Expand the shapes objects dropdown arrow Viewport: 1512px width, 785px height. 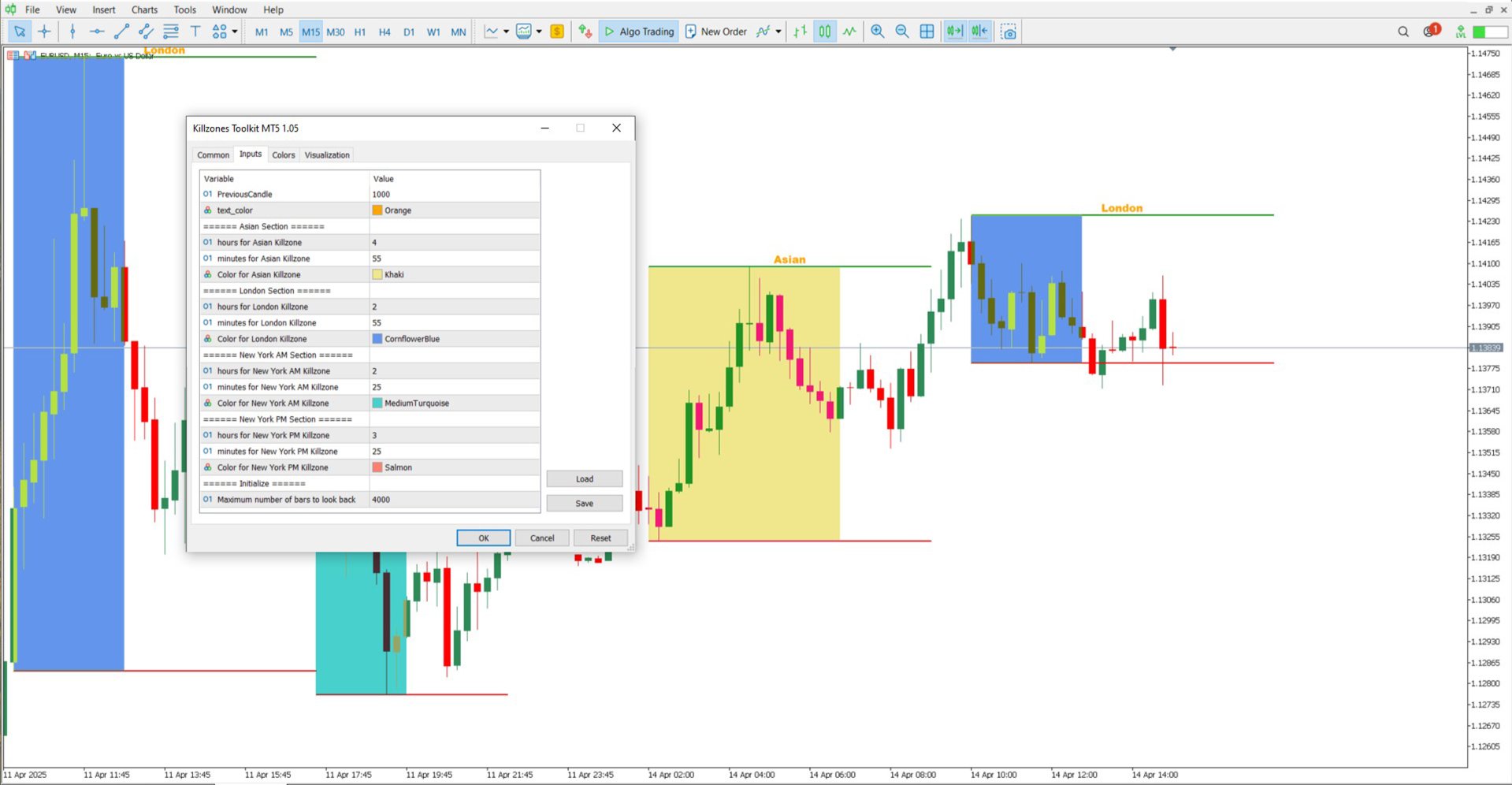pos(235,32)
